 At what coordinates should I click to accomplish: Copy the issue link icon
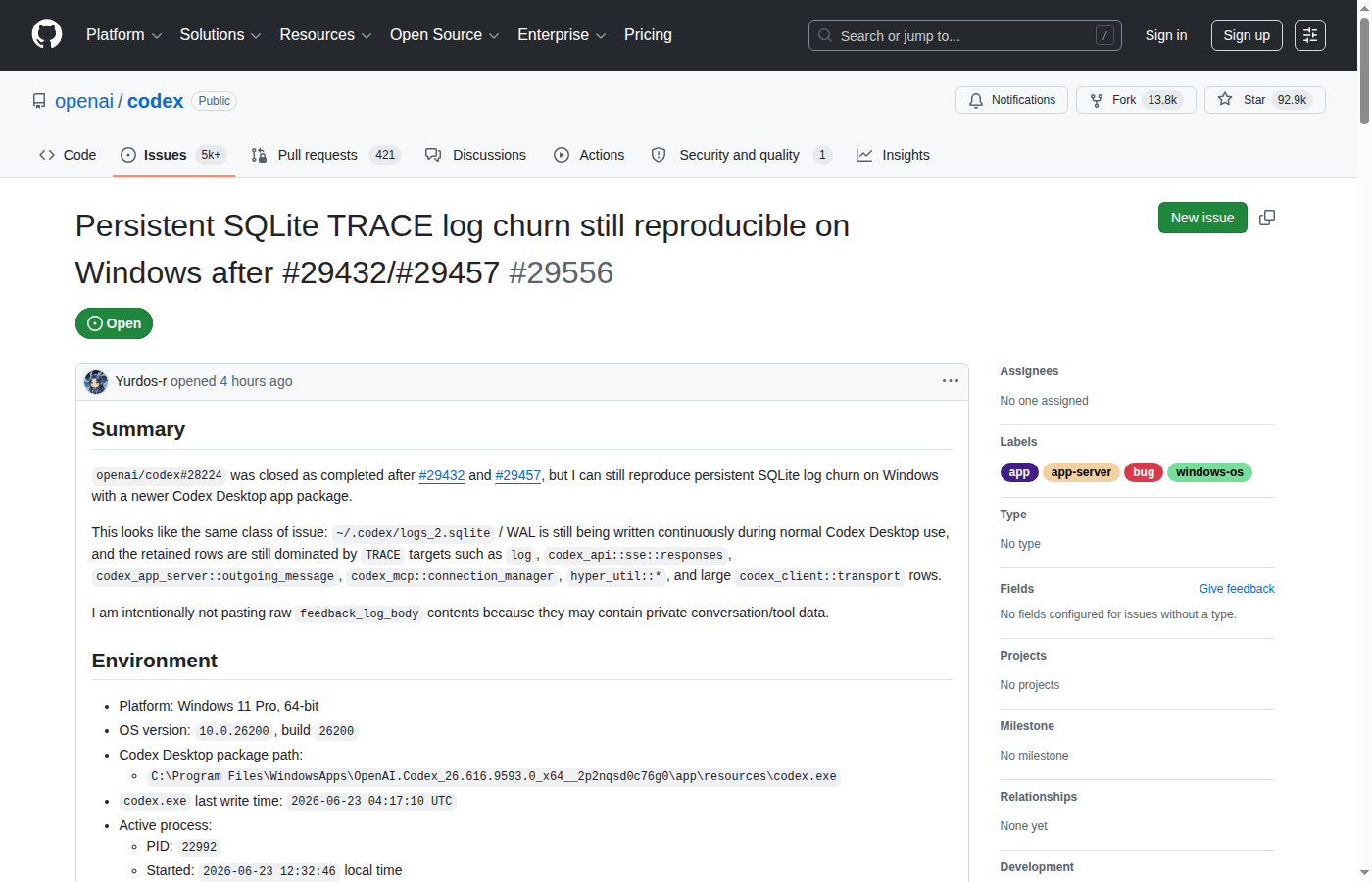click(x=1267, y=218)
